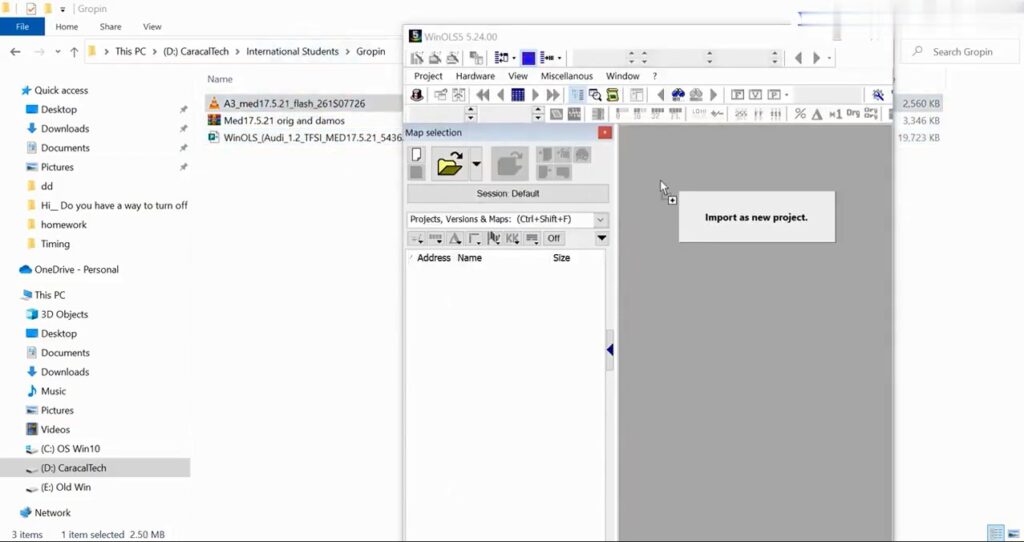
Task: Click the magic wand sparkle icon
Action: point(878,95)
